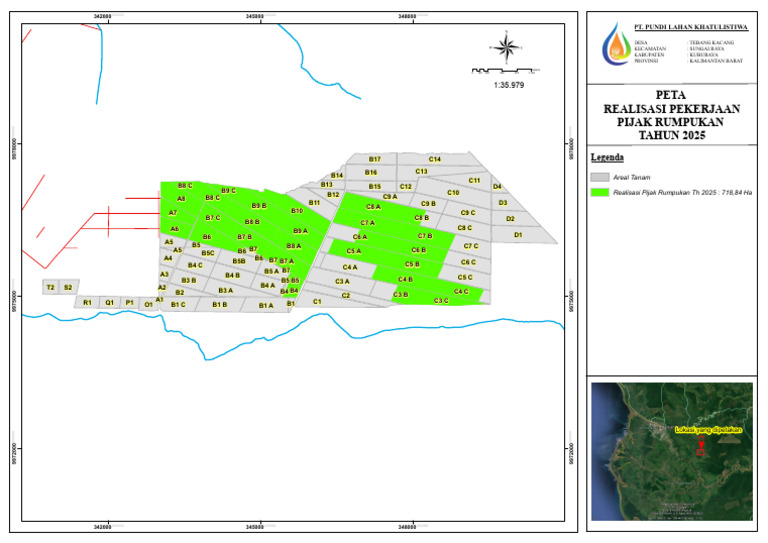The width and height of the screenshot is (768, 543).
Task: Click block B10 label
Action: click(297, 211)
